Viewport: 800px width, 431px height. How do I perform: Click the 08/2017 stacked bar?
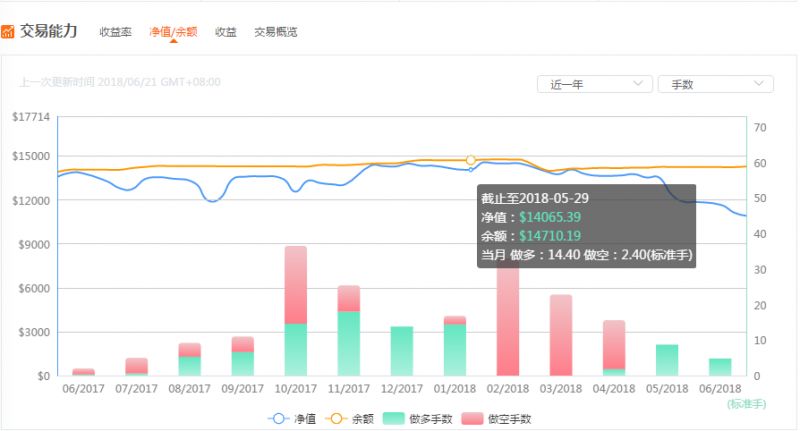190,360
